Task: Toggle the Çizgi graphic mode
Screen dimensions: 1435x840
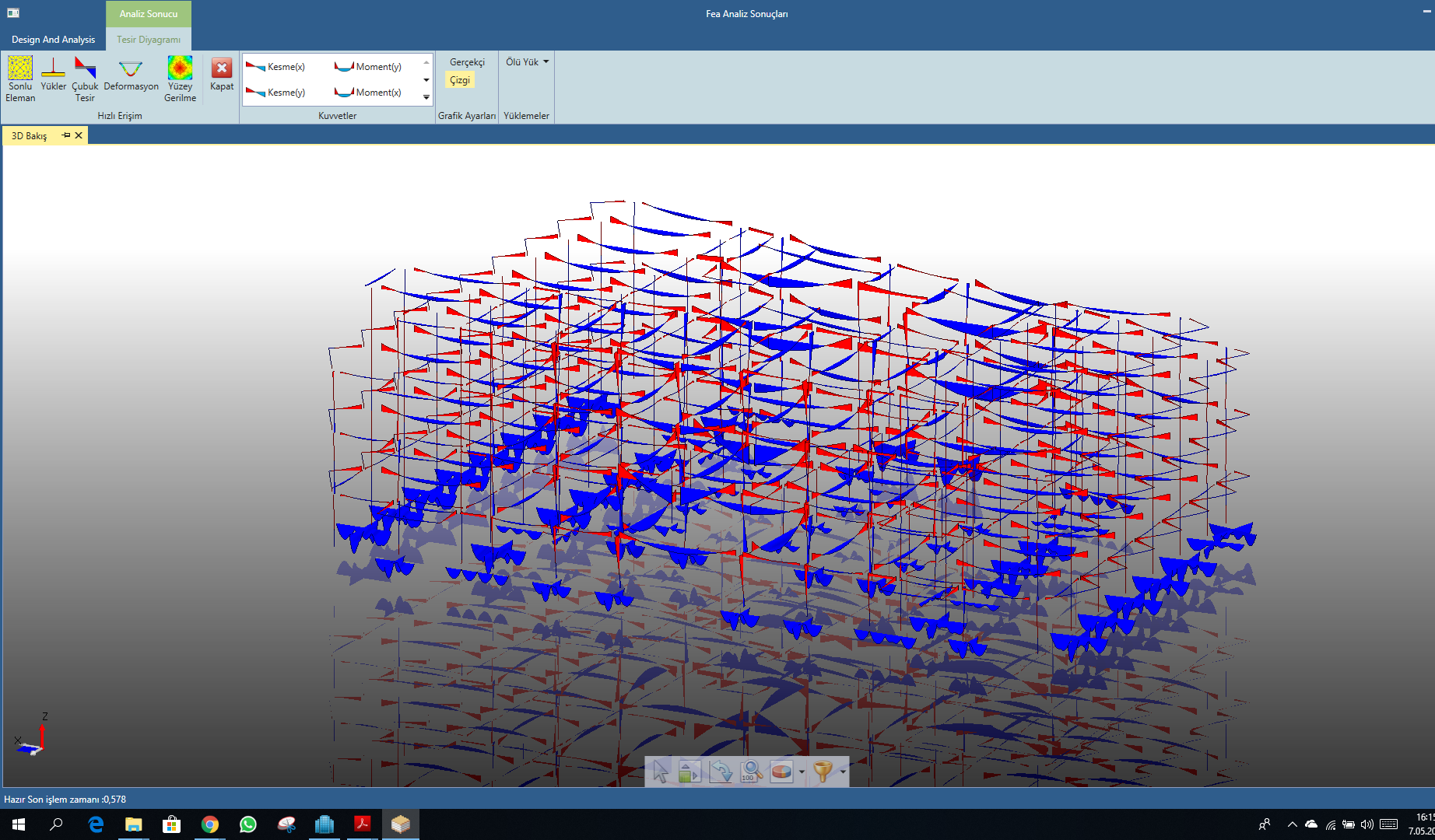Action: point(460,80)
